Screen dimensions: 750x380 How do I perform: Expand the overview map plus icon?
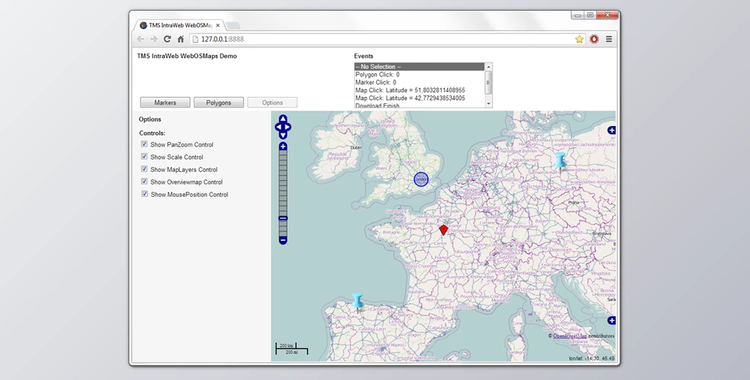pyautogui.click(x=611, y=320)
